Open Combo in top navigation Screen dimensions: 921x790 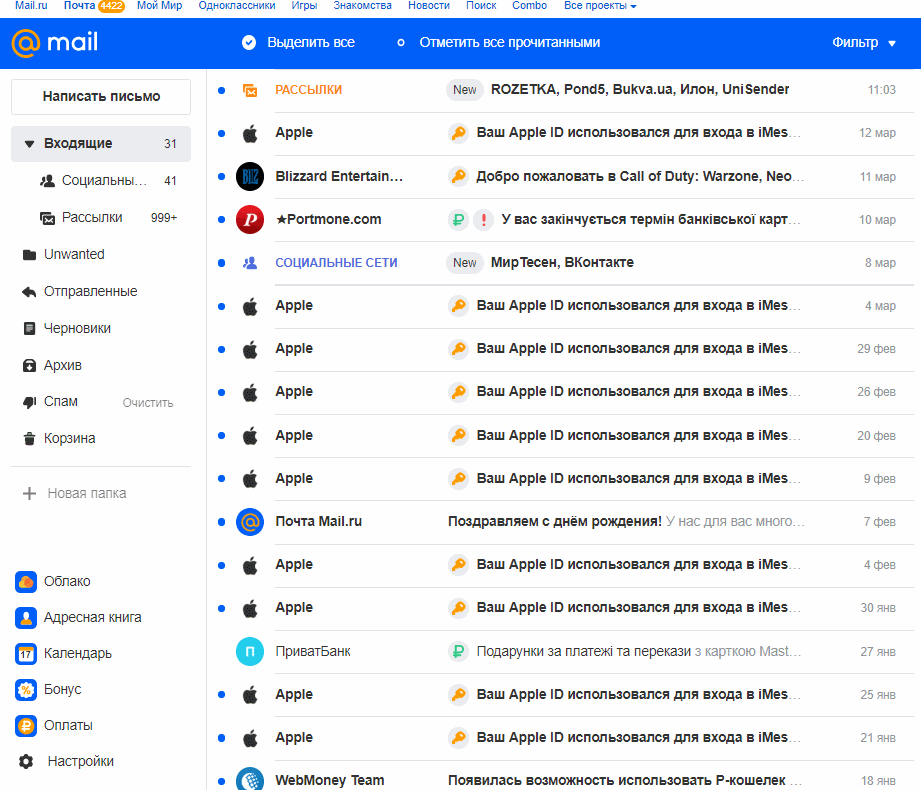pos(529,6)
